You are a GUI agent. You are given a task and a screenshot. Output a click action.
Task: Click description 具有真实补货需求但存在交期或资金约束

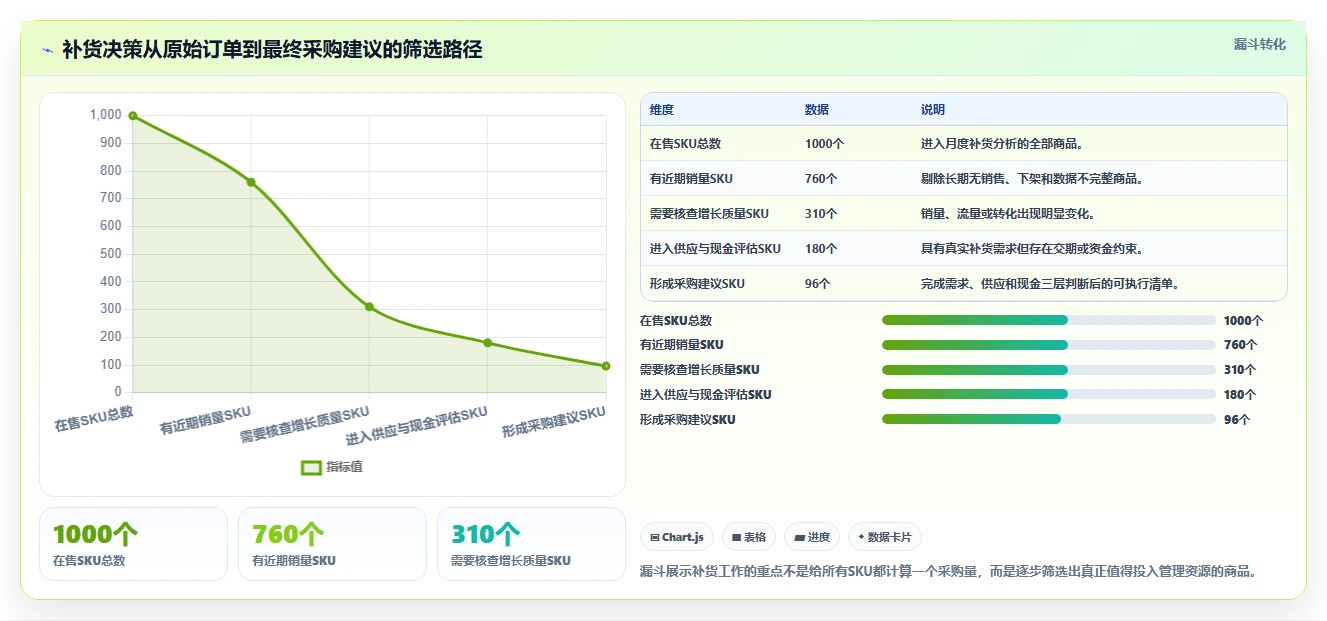(x=1032, y=249)
